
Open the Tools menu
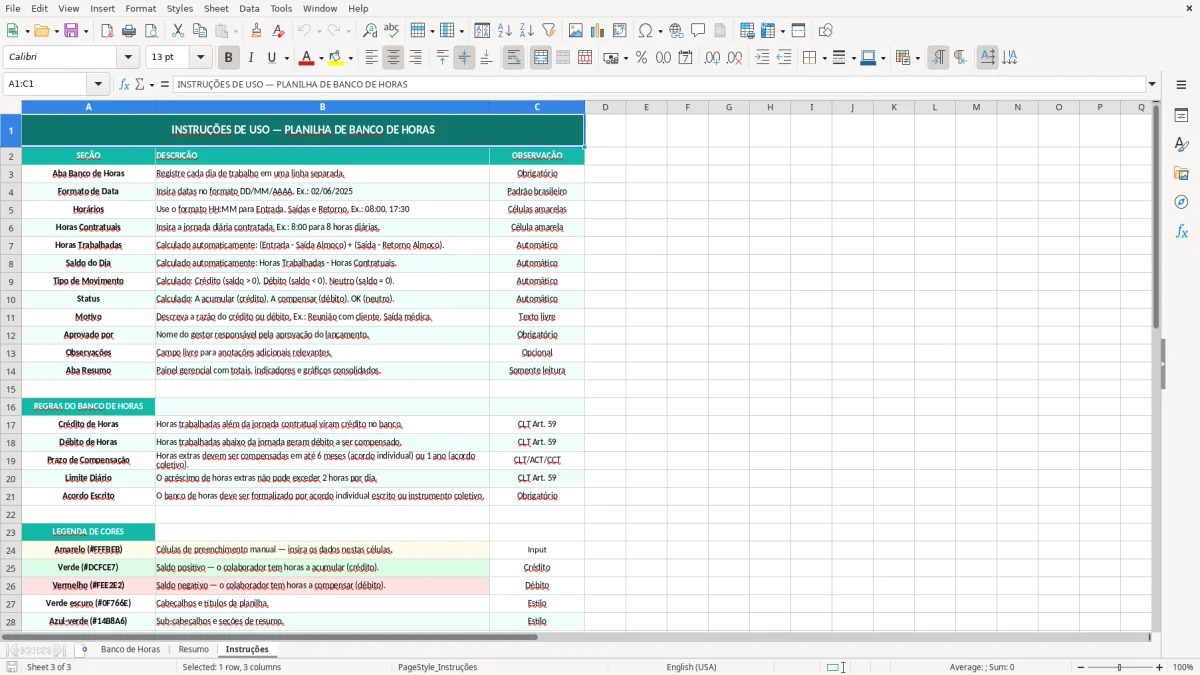[281, 8]
